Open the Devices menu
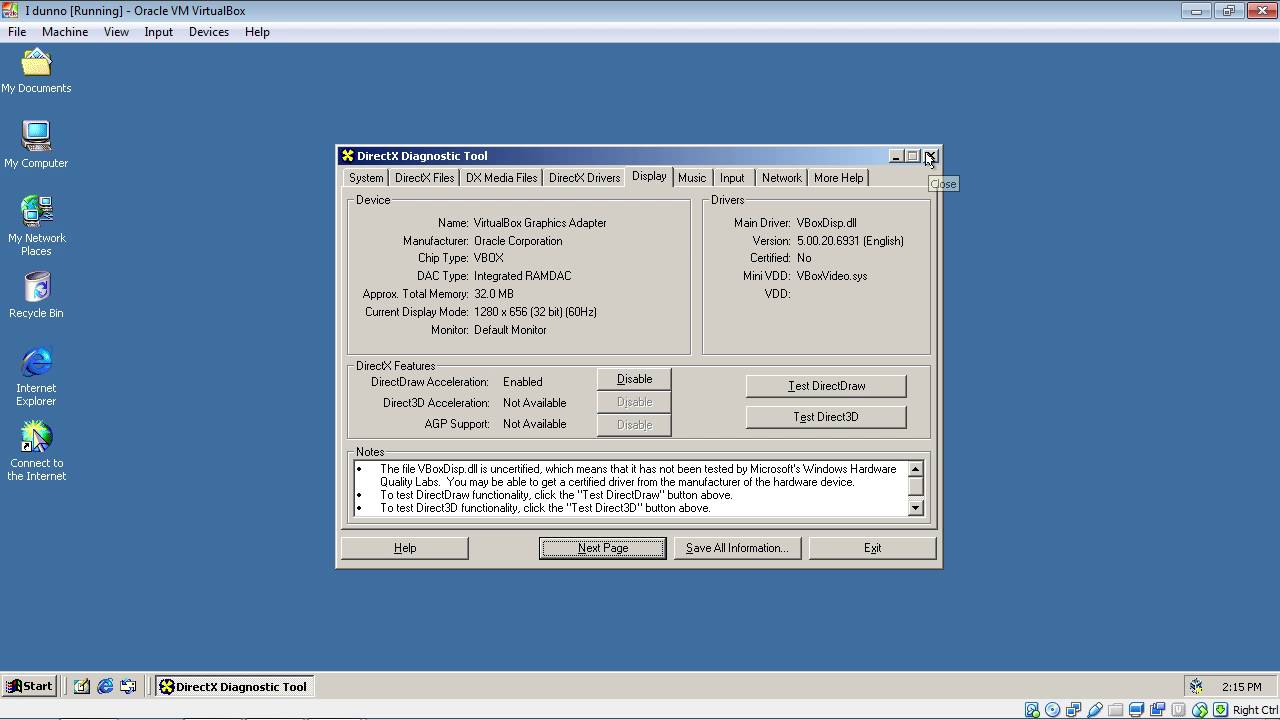The width and height of the screenshot is (1280, 720). (208, 32)
